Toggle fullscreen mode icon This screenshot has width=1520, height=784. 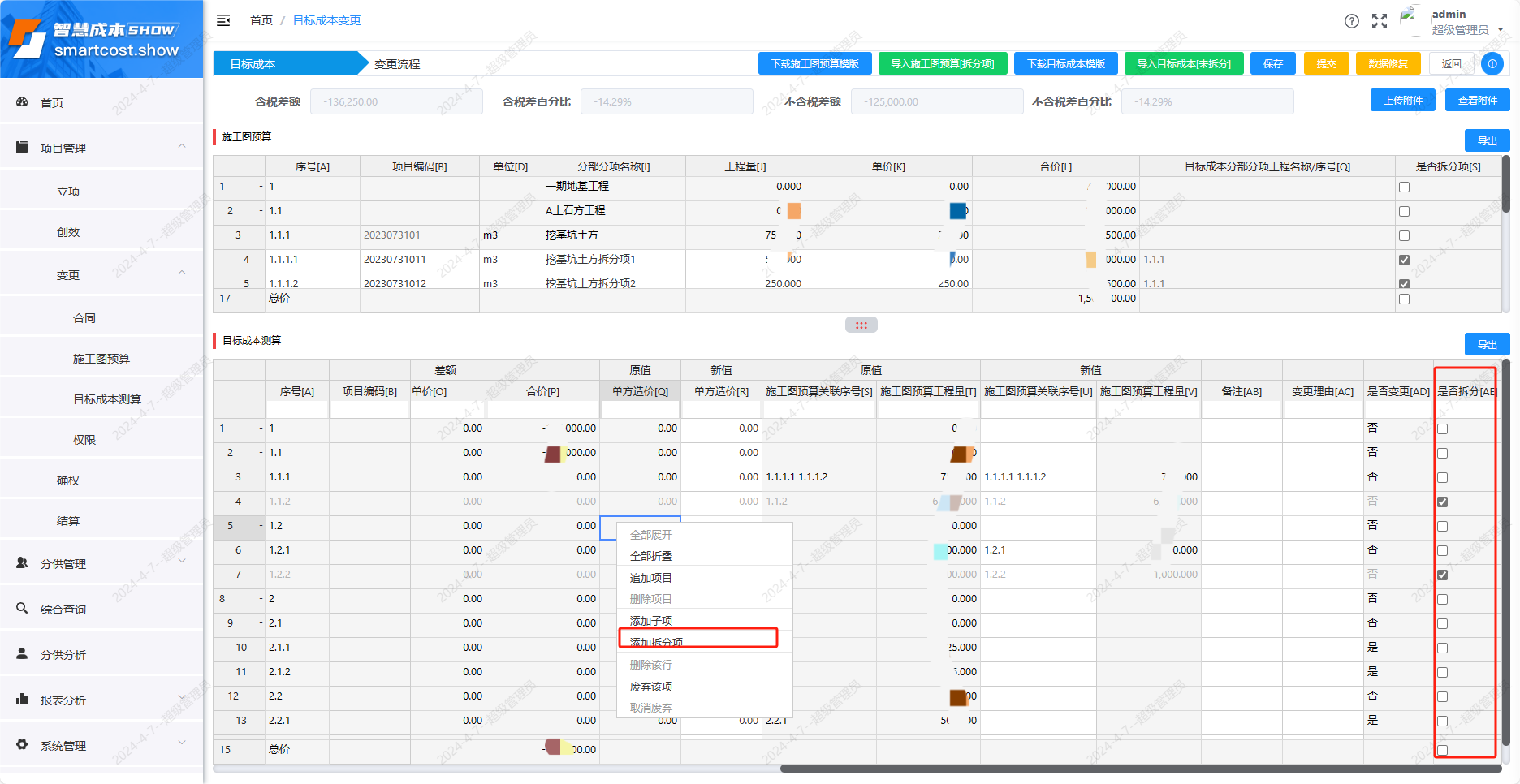click(x=1379, y=21)
